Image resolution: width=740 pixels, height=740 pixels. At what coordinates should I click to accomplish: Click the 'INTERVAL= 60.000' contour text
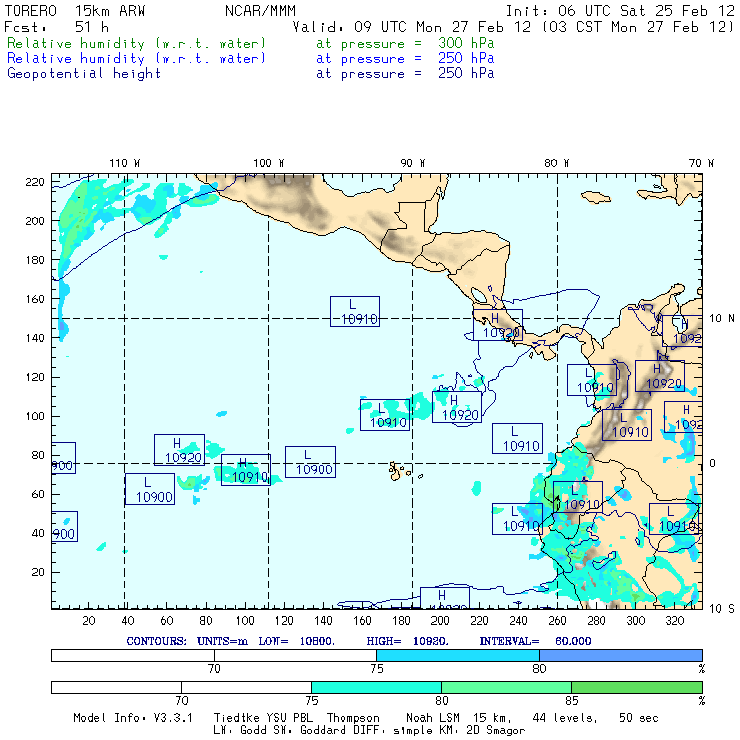(x=535, y=641)
